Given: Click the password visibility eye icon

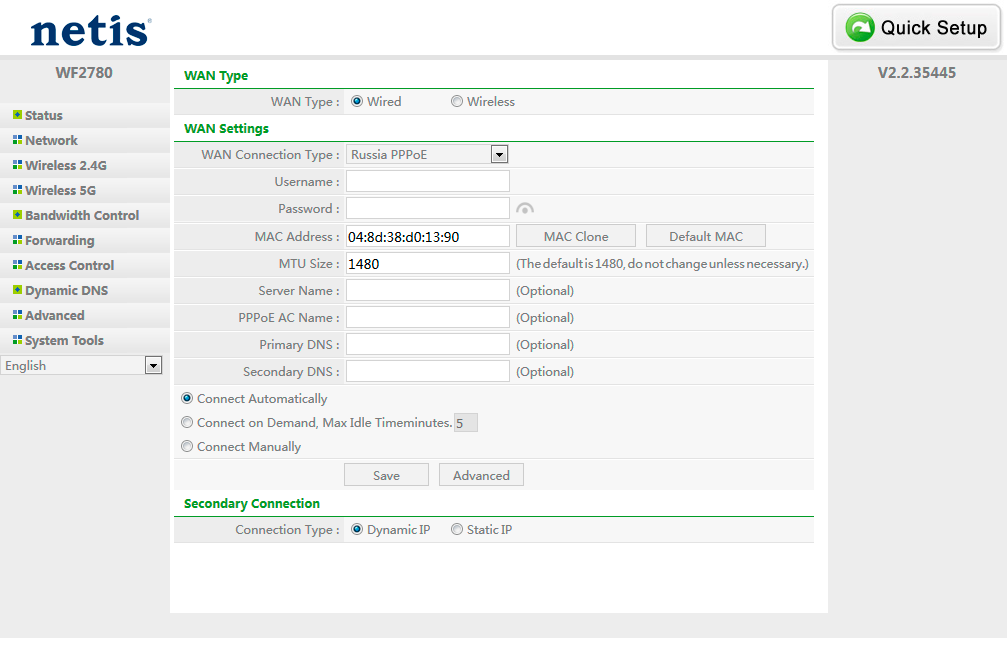Looking at the screenshot, I should tap(525, 209).
